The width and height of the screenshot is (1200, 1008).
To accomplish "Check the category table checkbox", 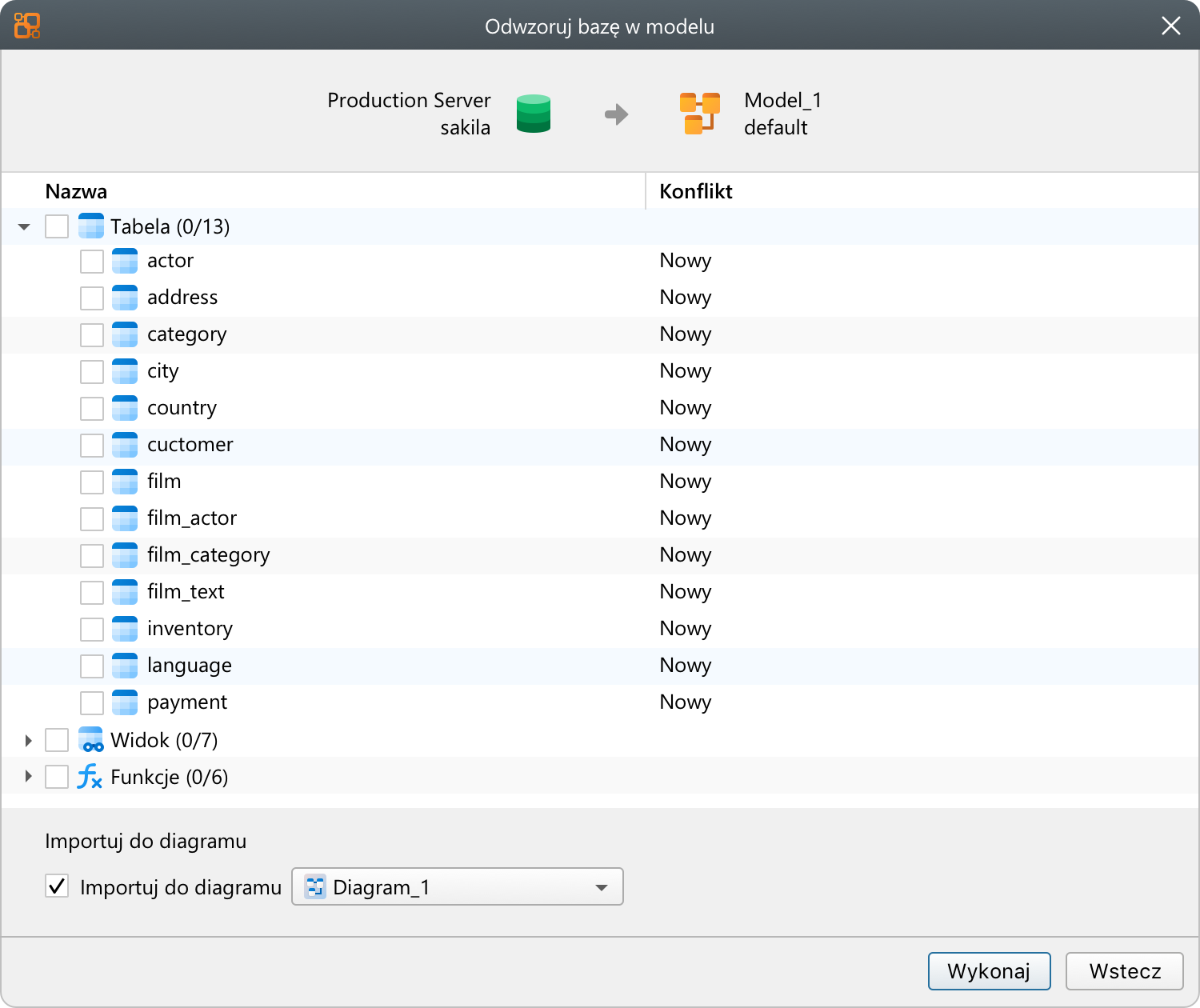I will tap(92, 335).
